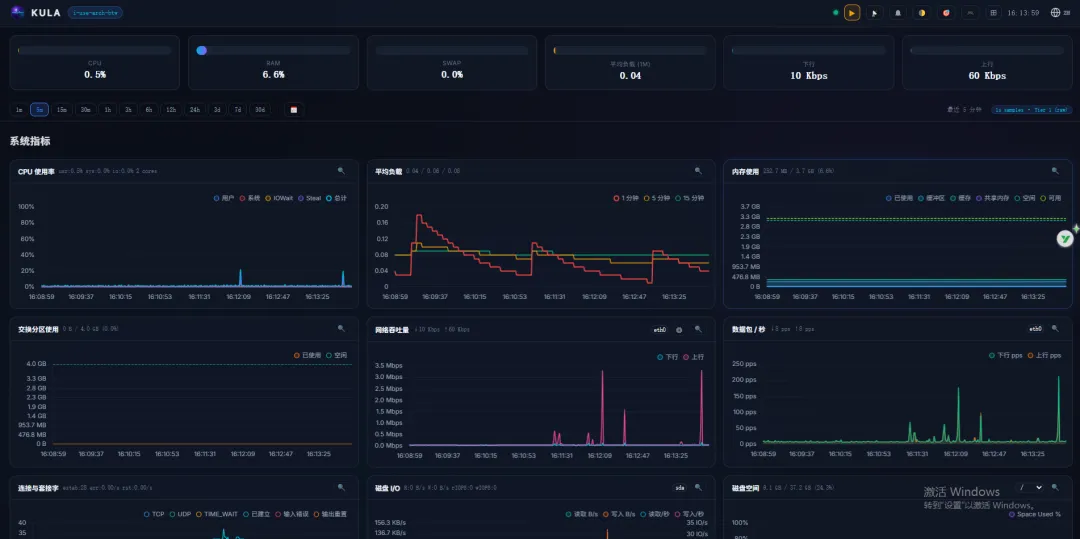Toggle Space Used % legend item
Image resolution: width=1080 pixels, height=539 pixels.
pyautogui.click(x=1034, y=514)
